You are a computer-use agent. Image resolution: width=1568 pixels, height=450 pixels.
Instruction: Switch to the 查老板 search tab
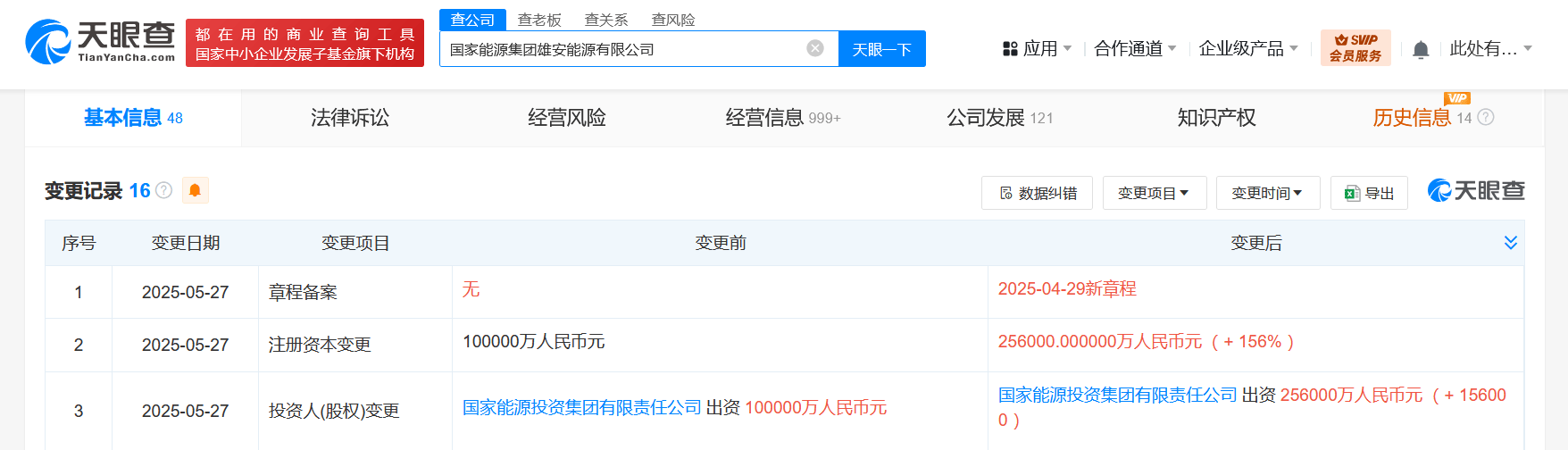click(539, 20)
